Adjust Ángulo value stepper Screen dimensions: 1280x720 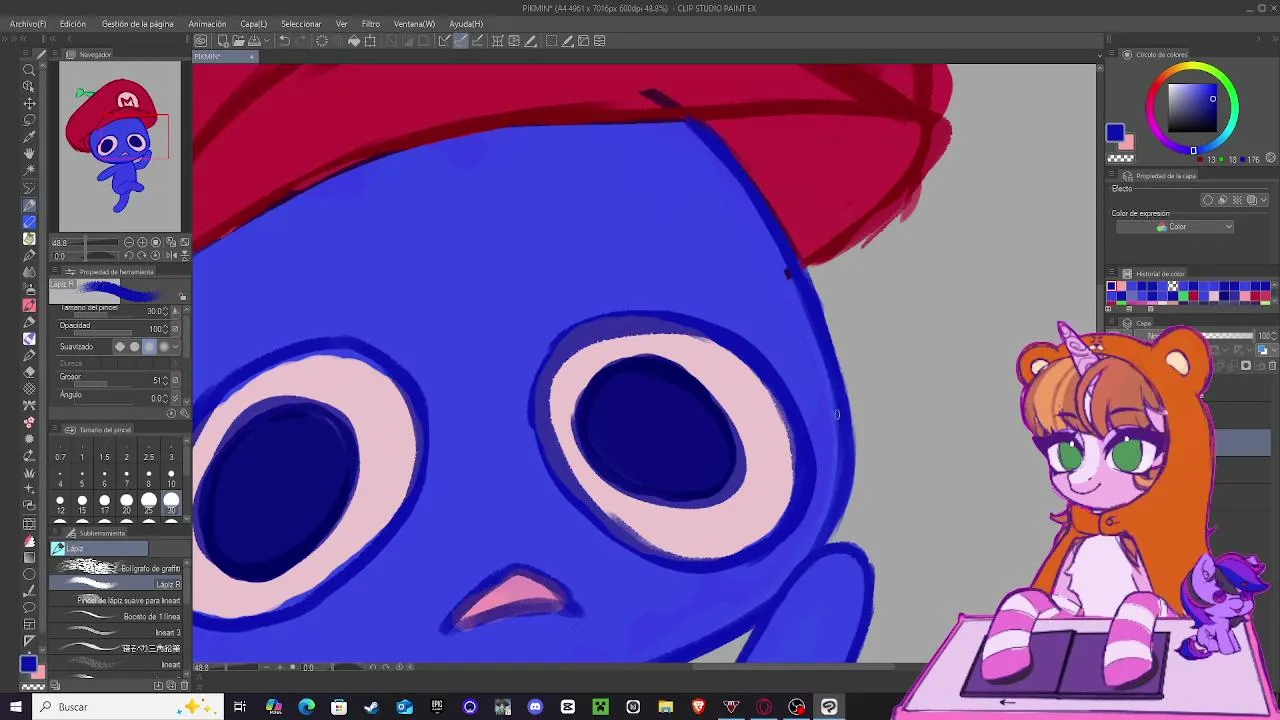pyautogui.click(x=166, y=398)
